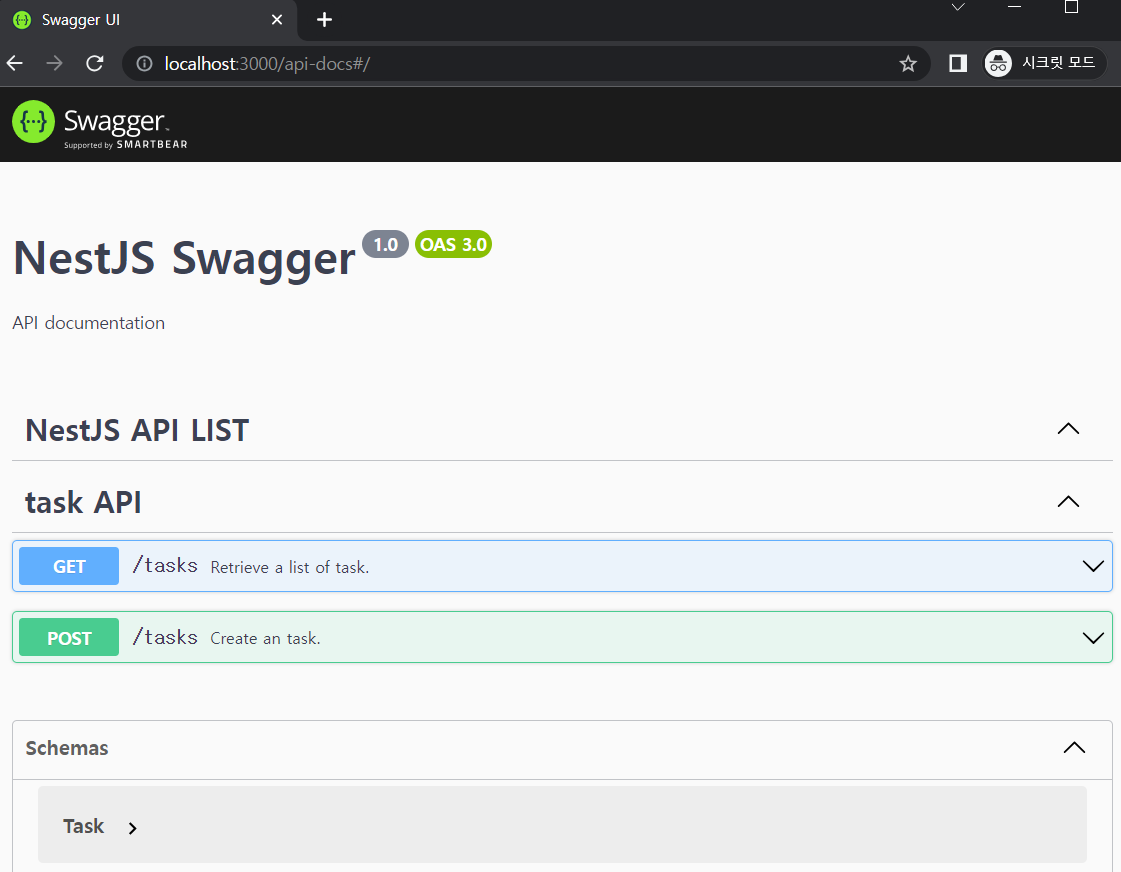This screenshot has height=872, width=1121.
Task: Expand the POST /tasks operation arrow
Action: [1093, 638]
